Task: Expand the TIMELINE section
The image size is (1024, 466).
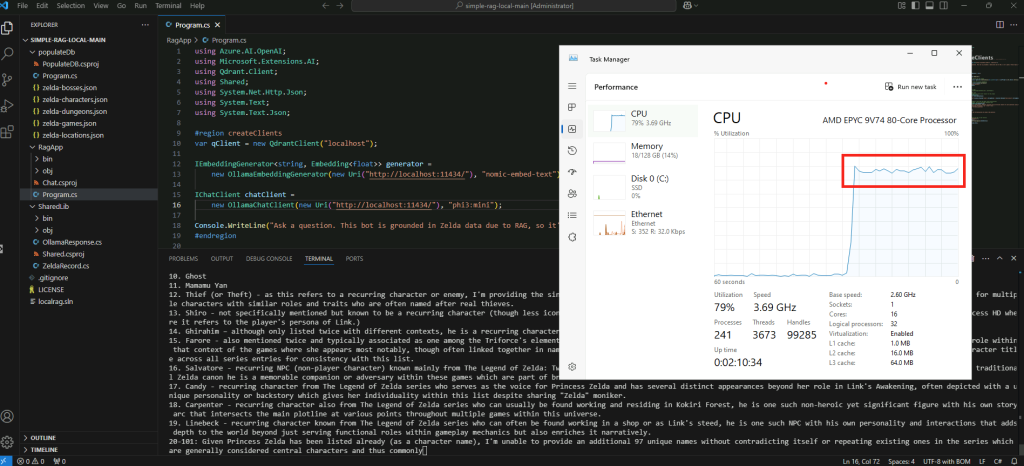Action: [44, 450]
